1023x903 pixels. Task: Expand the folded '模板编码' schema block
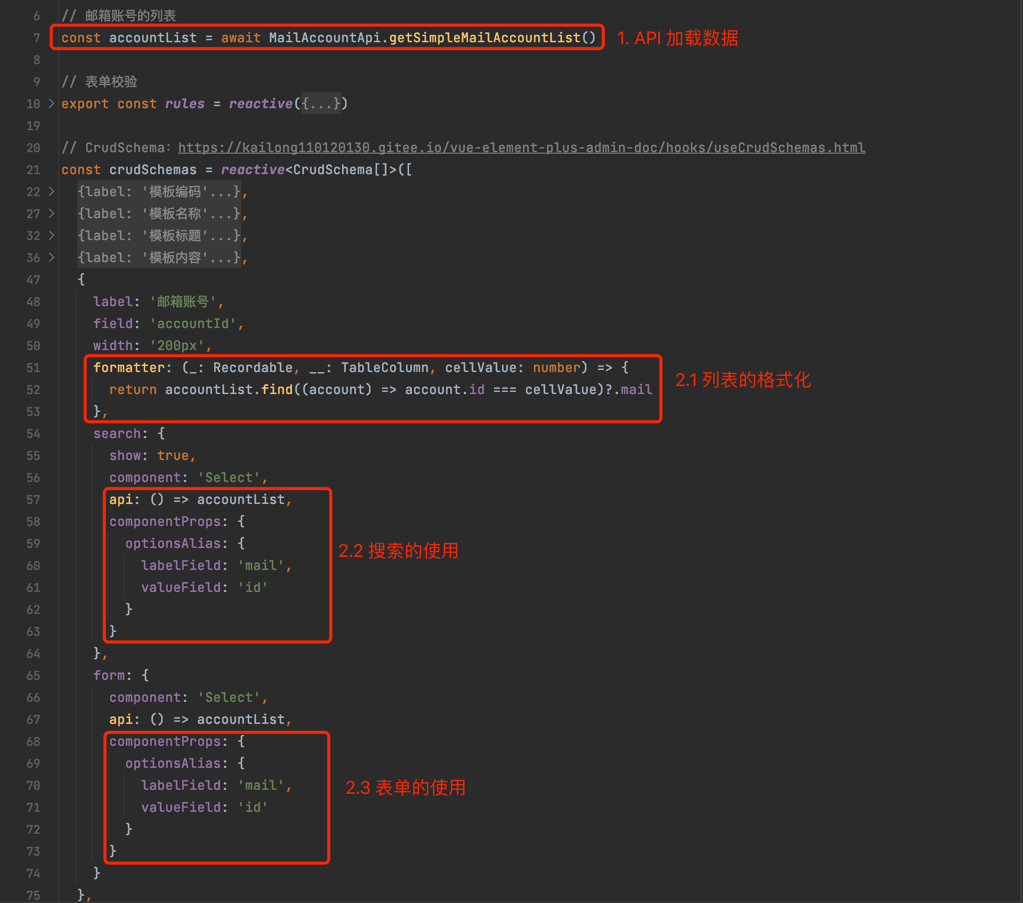pos(52,192)
